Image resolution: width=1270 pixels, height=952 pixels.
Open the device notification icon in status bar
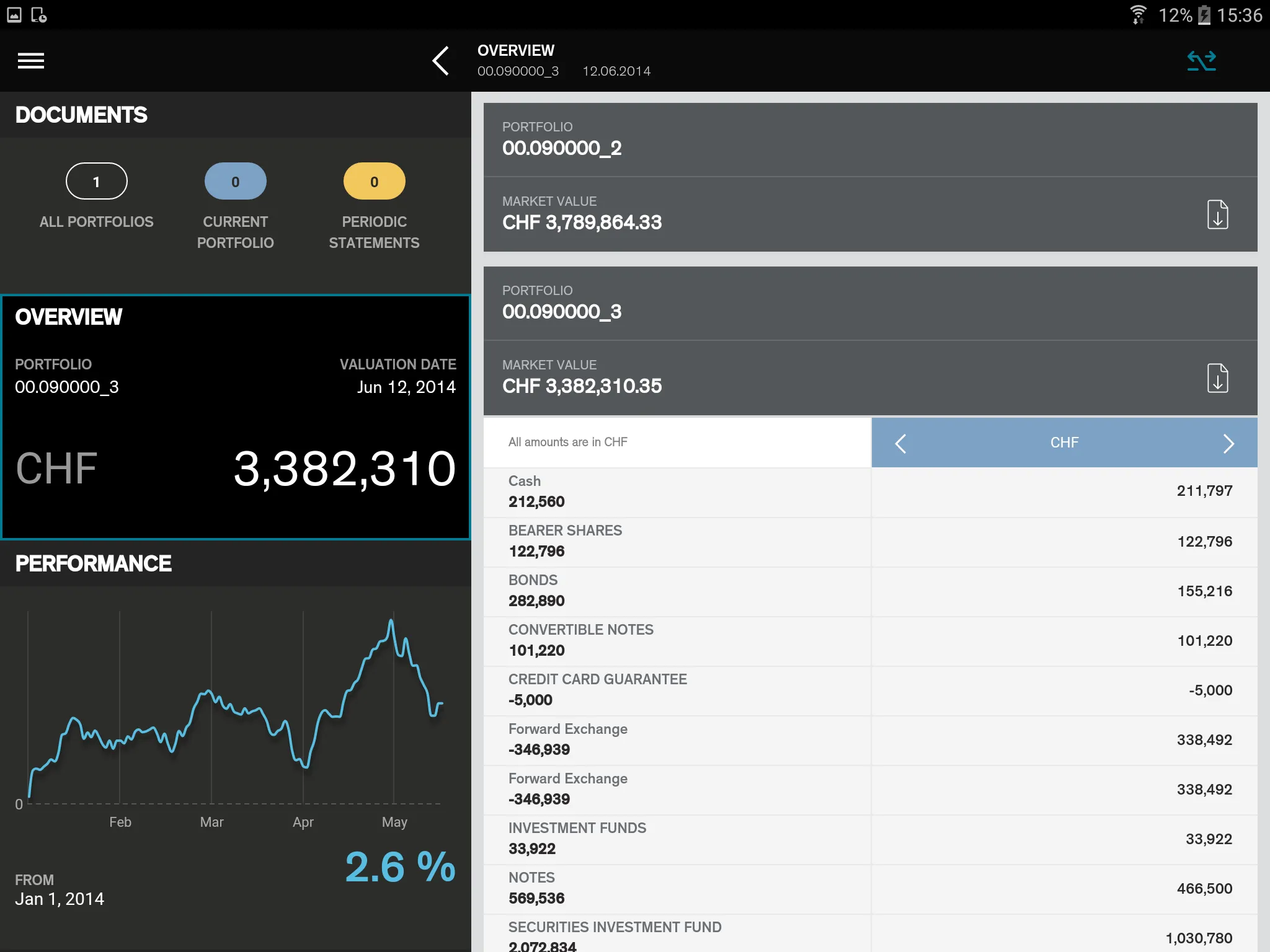(39, 15)
